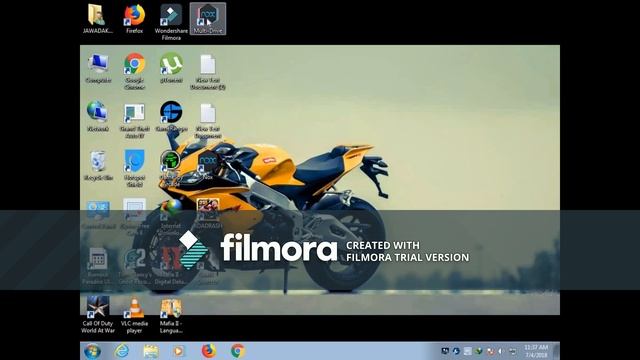The image size is (640, 360).
Task: Open the Mafia II Language shortcut
Action: (171, 316)
